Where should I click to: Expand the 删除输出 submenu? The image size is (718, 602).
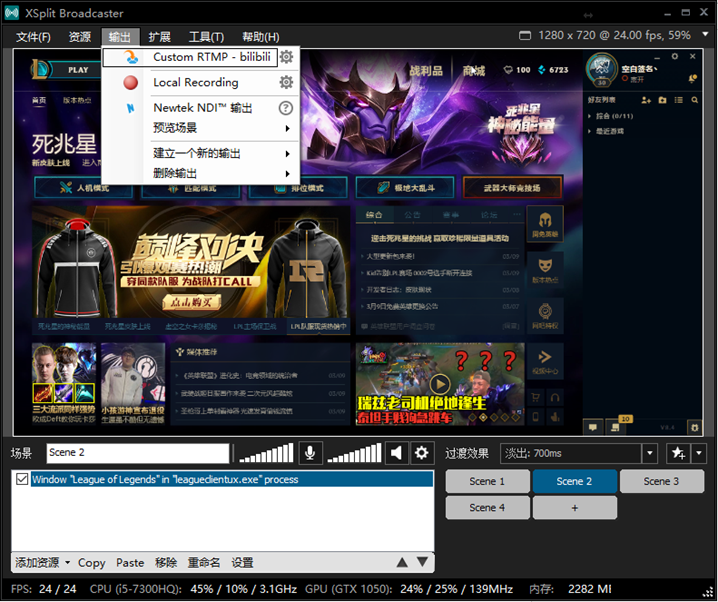pyautogui.click(x=288, y=174)
